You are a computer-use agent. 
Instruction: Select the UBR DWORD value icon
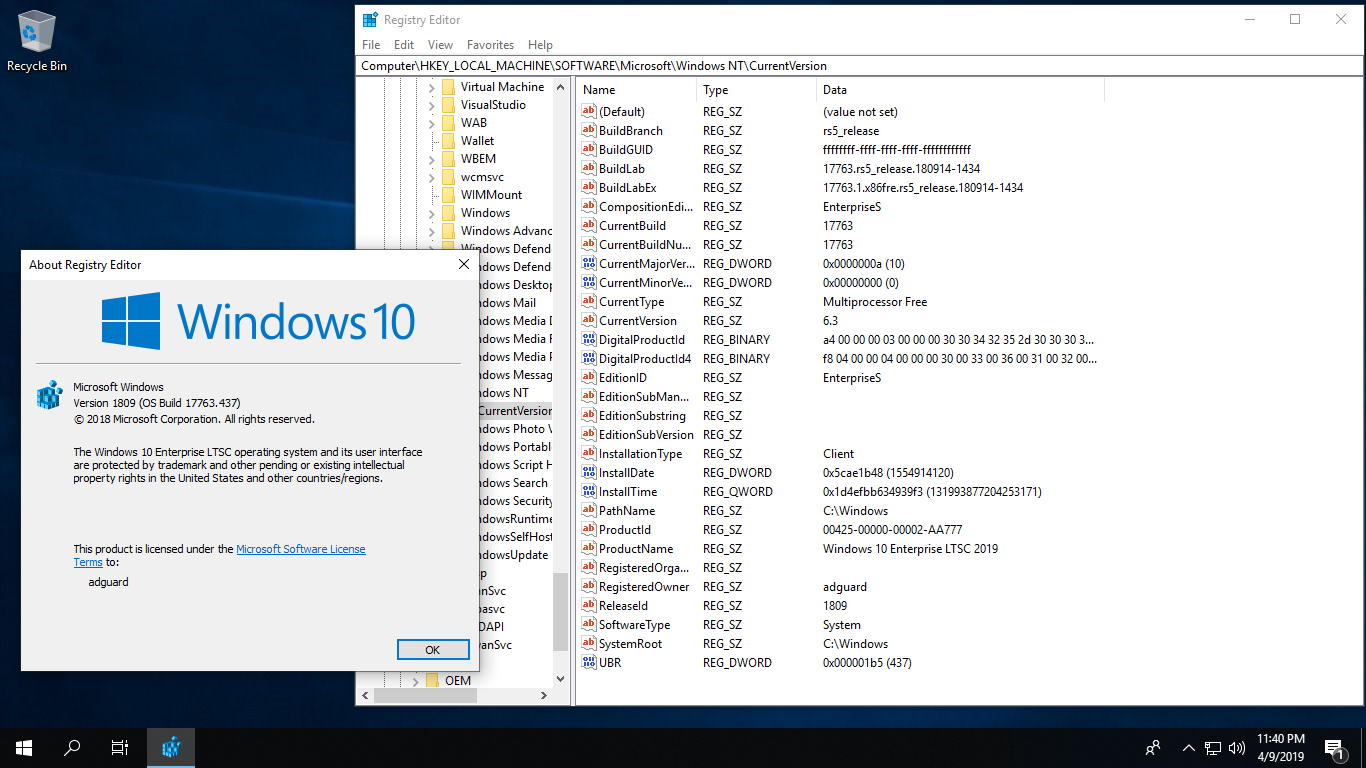(589, 662)
